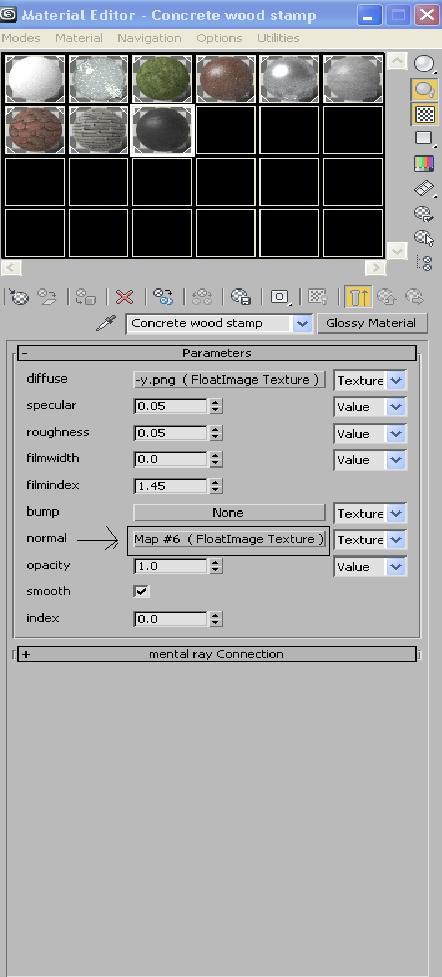Collapse the Parameters rollout
The width and height of the screenshot is (442, 977).
pyautogui.click(x=217, y=353)
